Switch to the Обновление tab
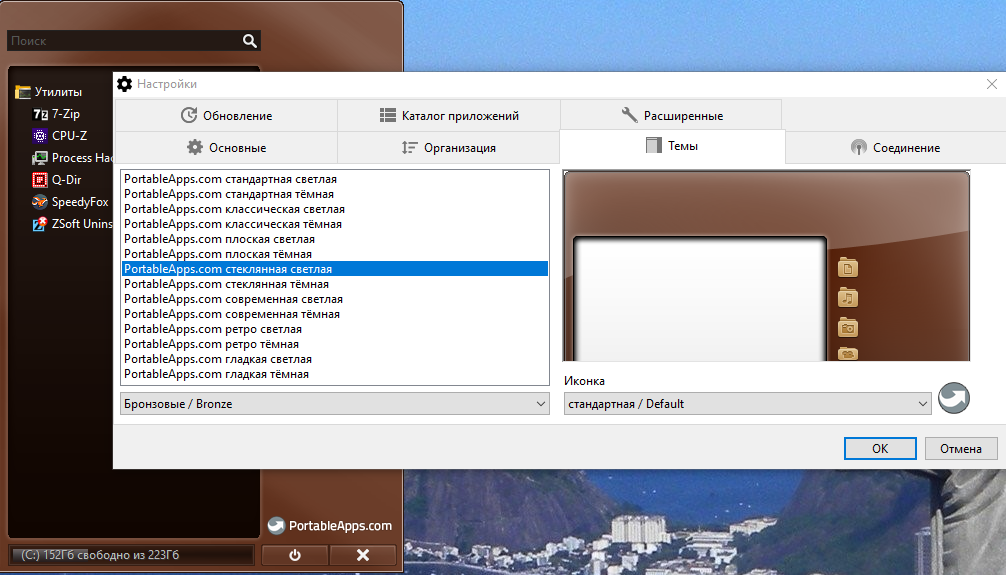Viewport: 1006px width, 575px height. pos(226,116)
